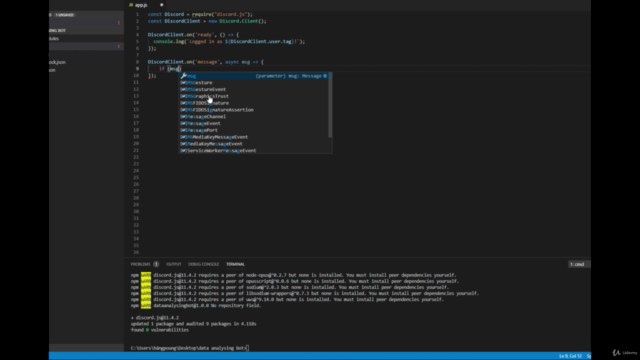Choose MSFIDOSignatureAssertion suggestion

(254, 110)
